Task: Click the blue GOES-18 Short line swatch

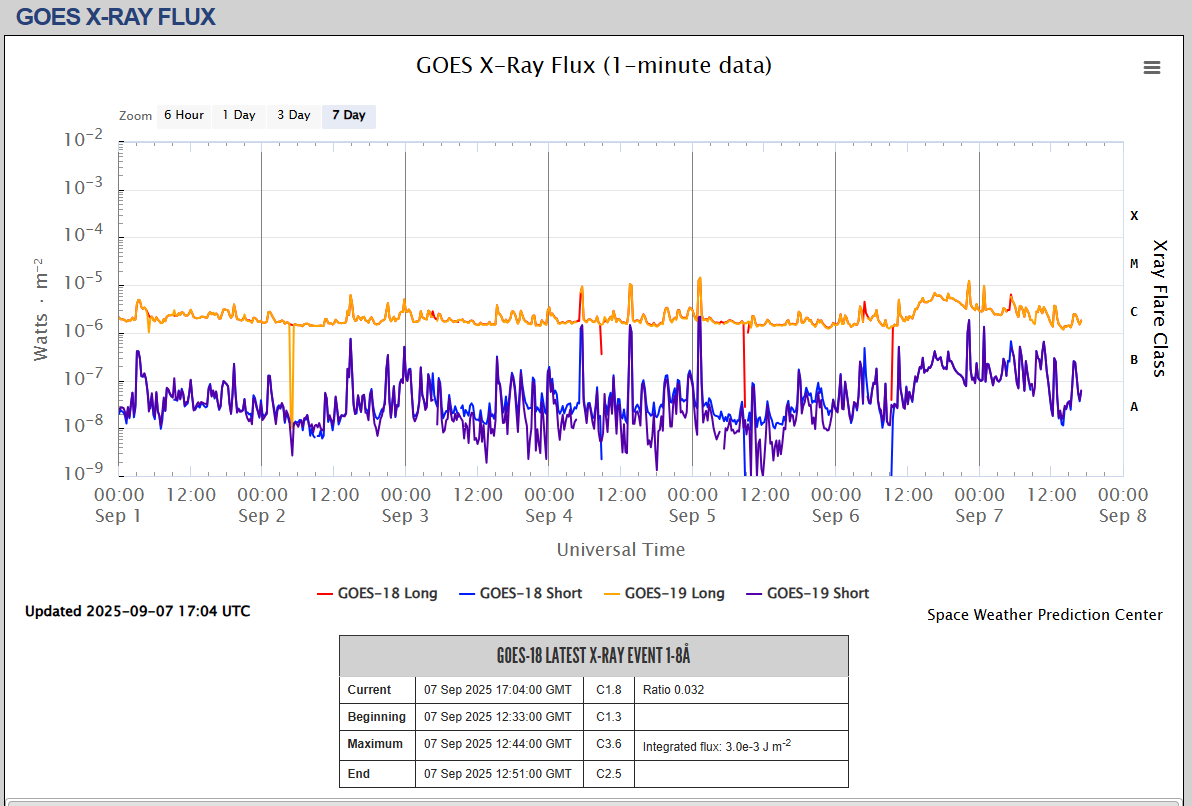Action: pos(466,594)
